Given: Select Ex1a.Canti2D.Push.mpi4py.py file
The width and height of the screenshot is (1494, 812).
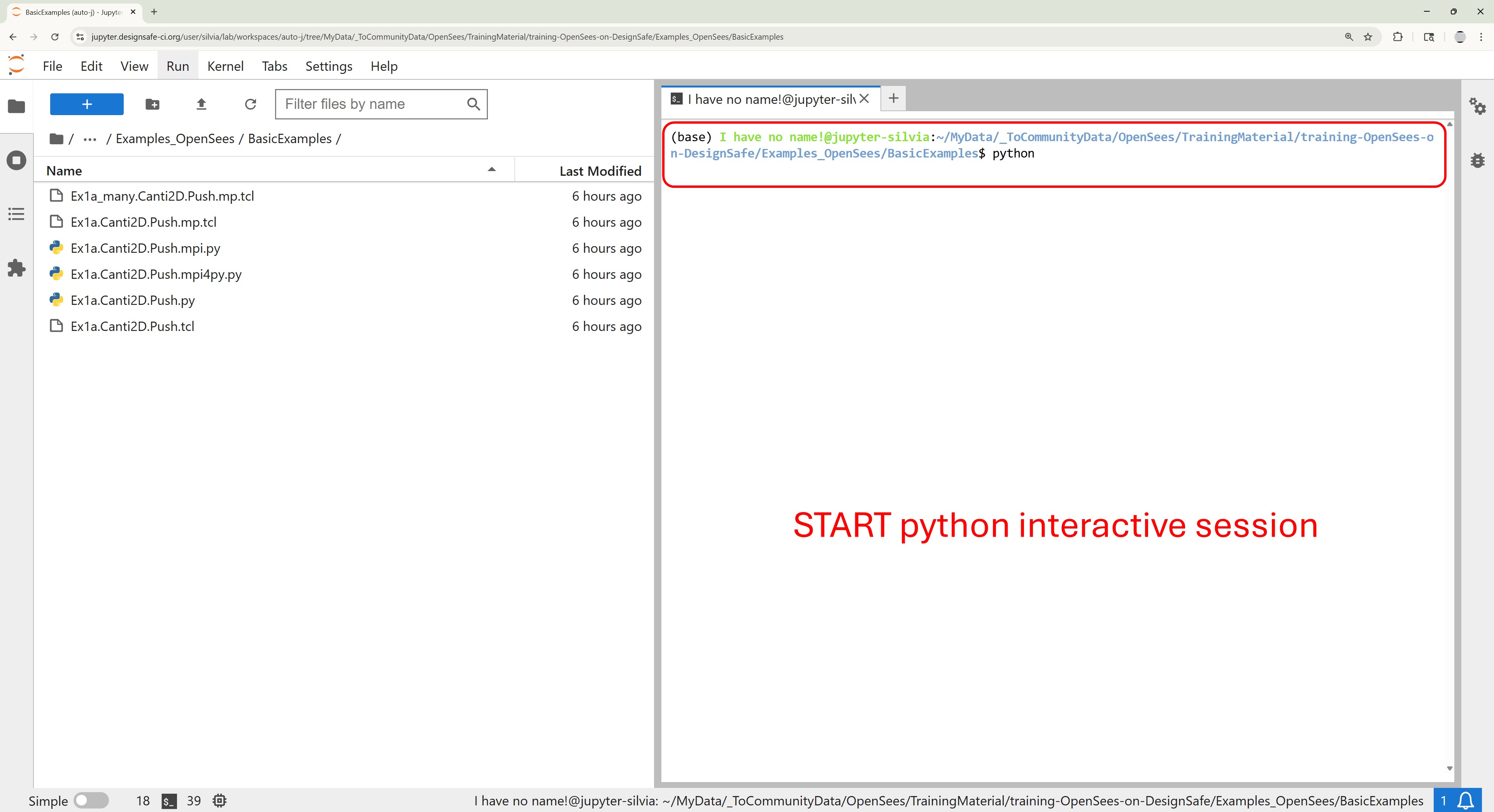Looking at the screenshot, I should 156,274.
